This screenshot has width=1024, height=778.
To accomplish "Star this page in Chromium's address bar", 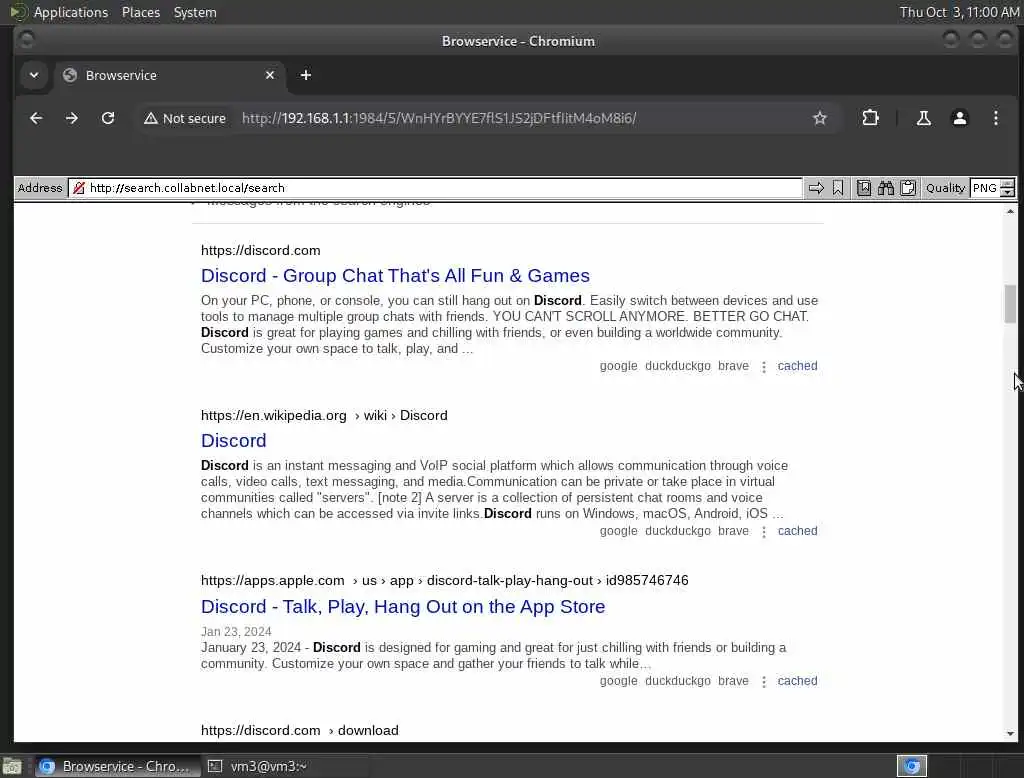I will (820, 118).
